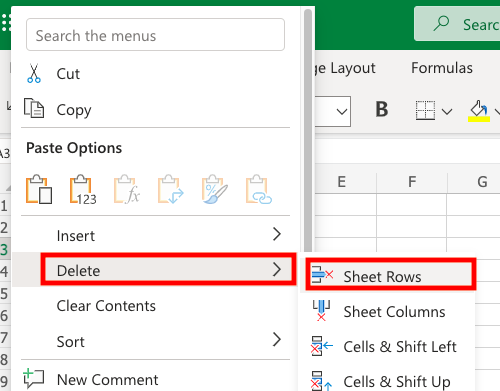Choose the Paste Values 123 icon
The width and height of the screenshot is (500, 391).
coord(83,189)
